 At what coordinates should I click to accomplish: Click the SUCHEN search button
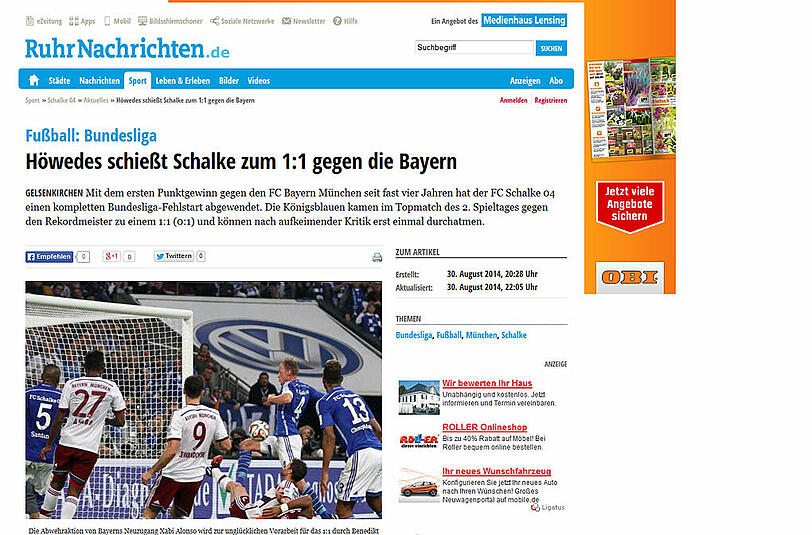[x=551, y=48]
